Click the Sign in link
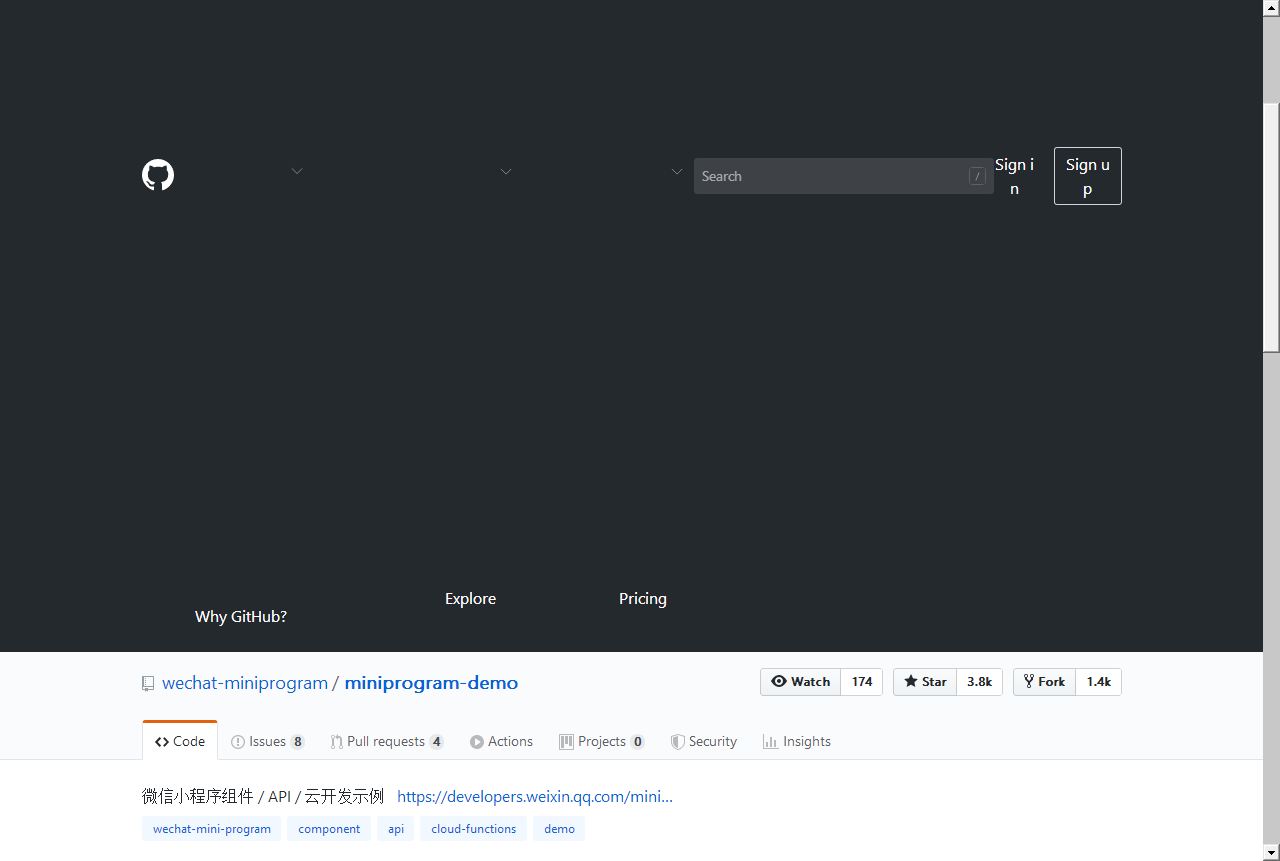 pos(1014,176)
